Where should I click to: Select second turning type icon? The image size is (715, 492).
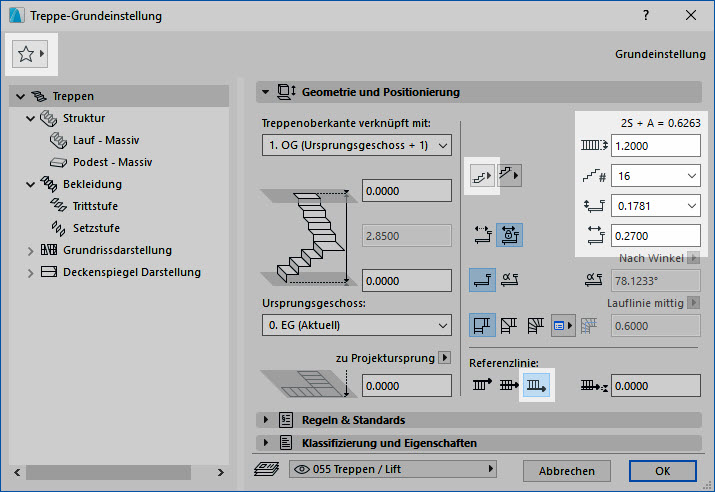(x=509, y=326)
